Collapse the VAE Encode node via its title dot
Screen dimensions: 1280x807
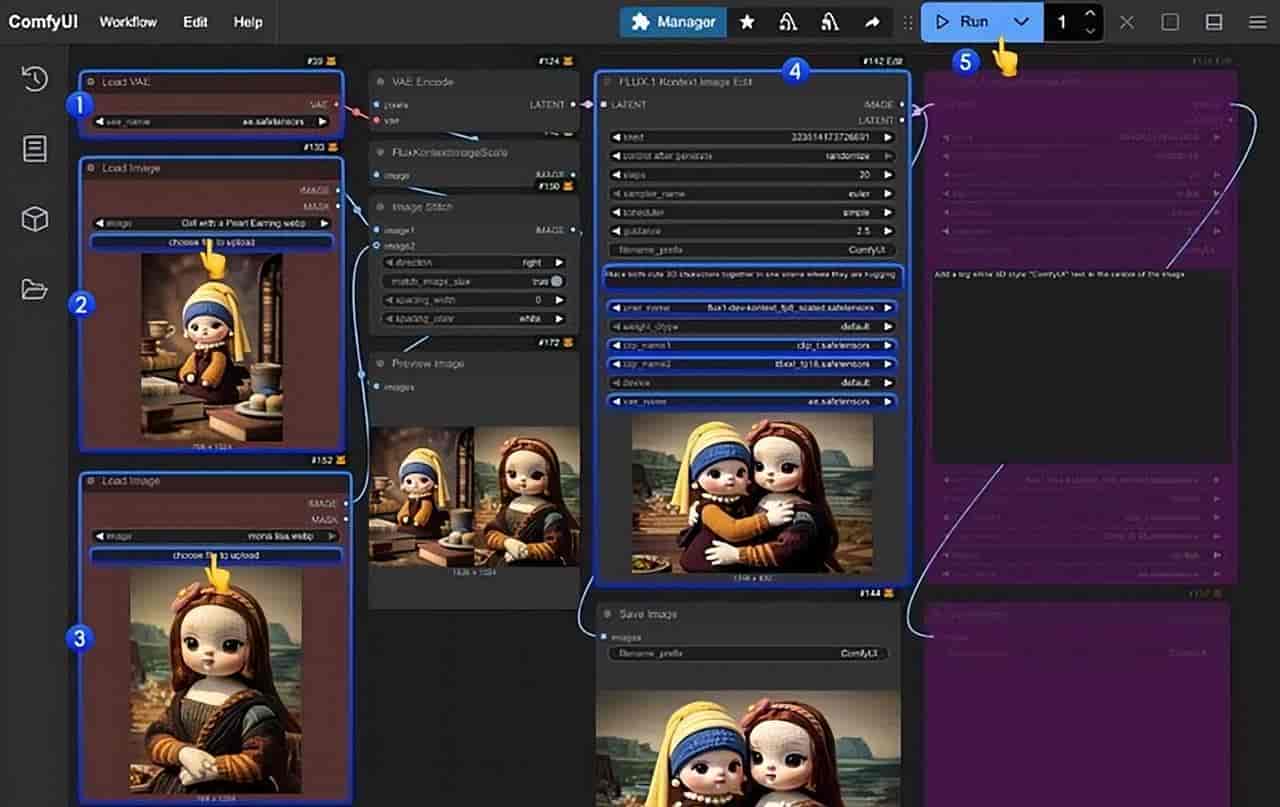381,83
